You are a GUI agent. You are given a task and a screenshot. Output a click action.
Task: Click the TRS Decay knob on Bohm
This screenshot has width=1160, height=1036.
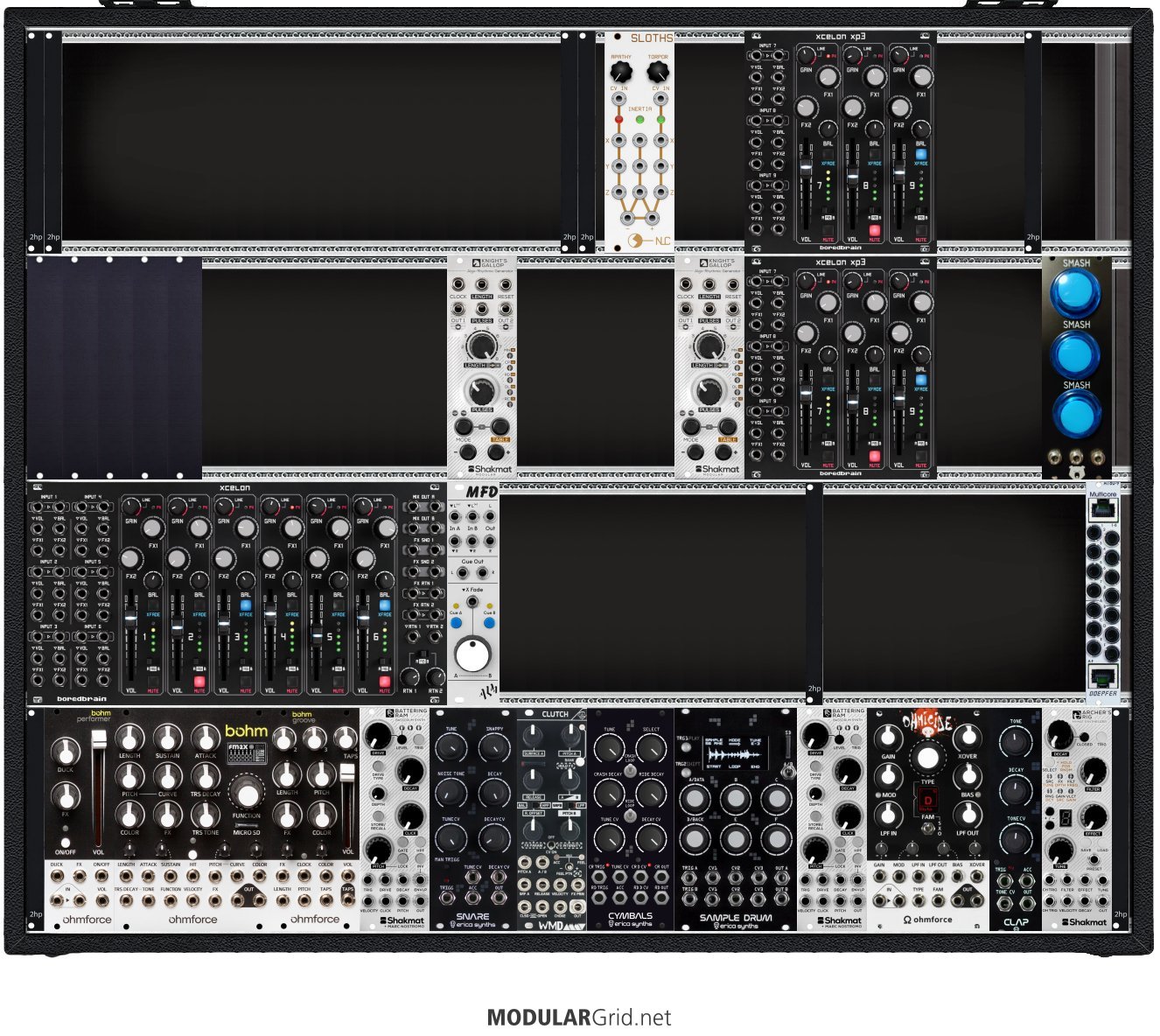tap(206, 776)
